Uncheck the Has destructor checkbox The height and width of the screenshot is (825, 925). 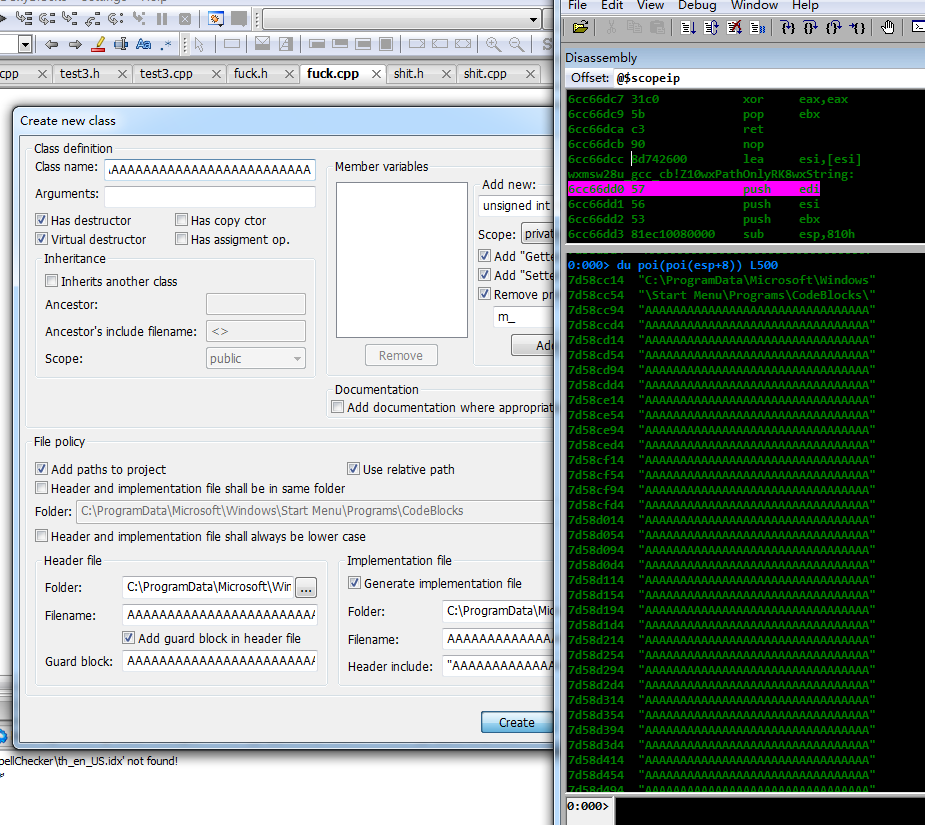click(41, 220)
